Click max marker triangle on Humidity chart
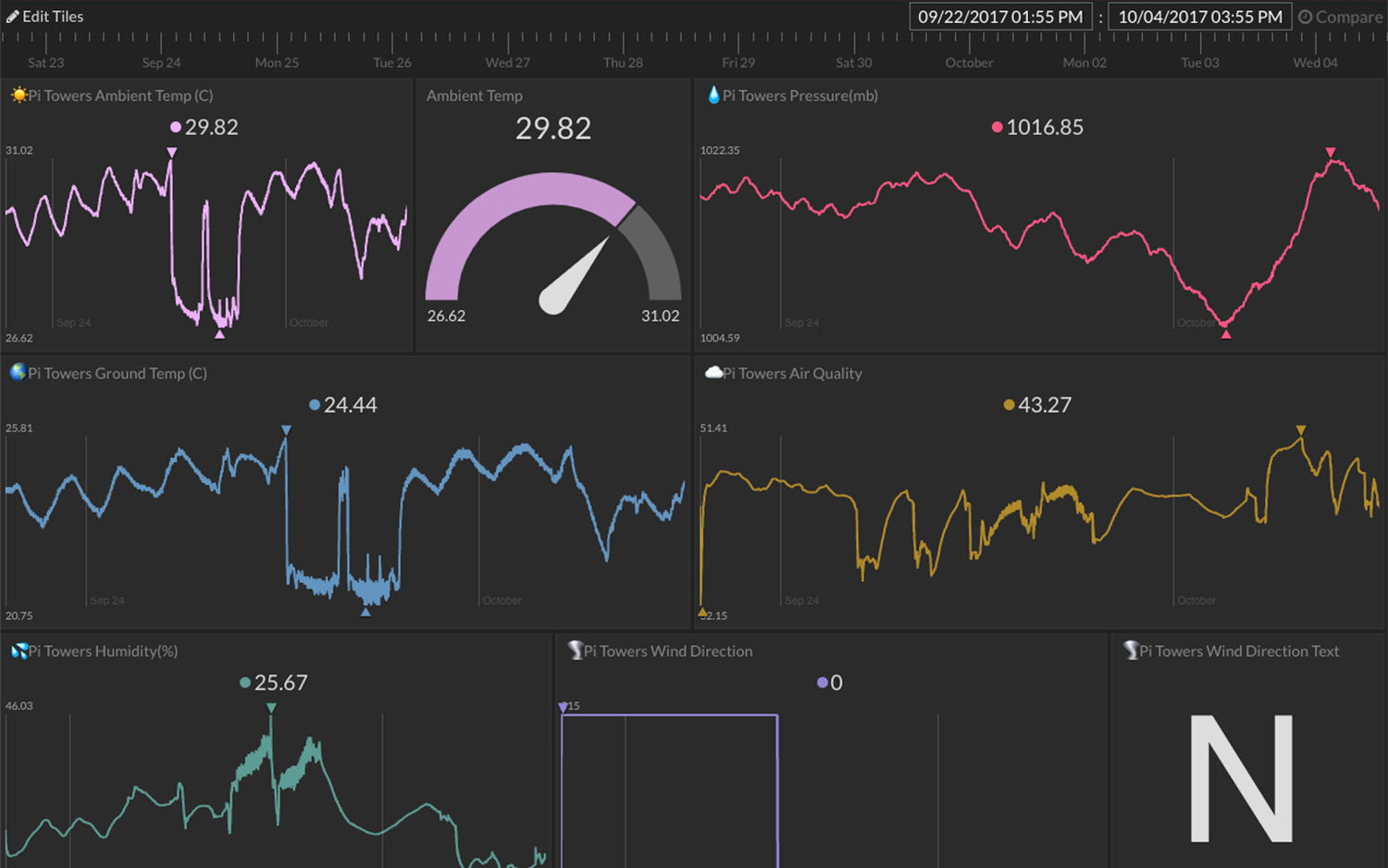This screenshot has width=1388, height=868. (271, 708)
